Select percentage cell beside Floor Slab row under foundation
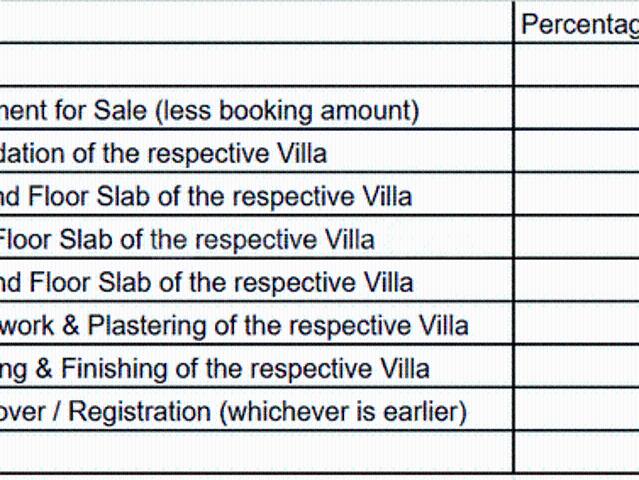639x480 pixels. tap(577, 196)
